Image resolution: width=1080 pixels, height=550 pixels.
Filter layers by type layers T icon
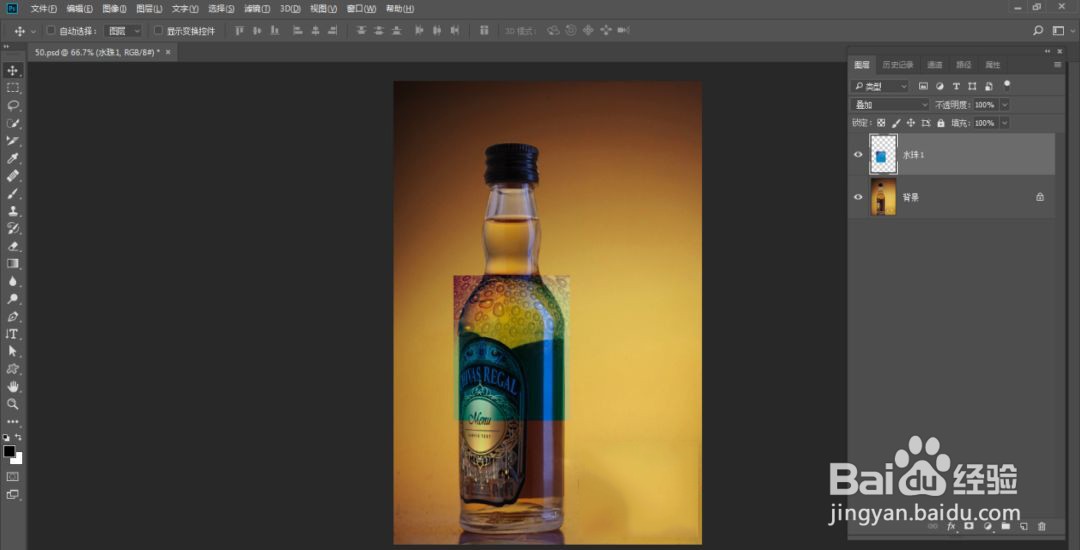coord(956,87)
